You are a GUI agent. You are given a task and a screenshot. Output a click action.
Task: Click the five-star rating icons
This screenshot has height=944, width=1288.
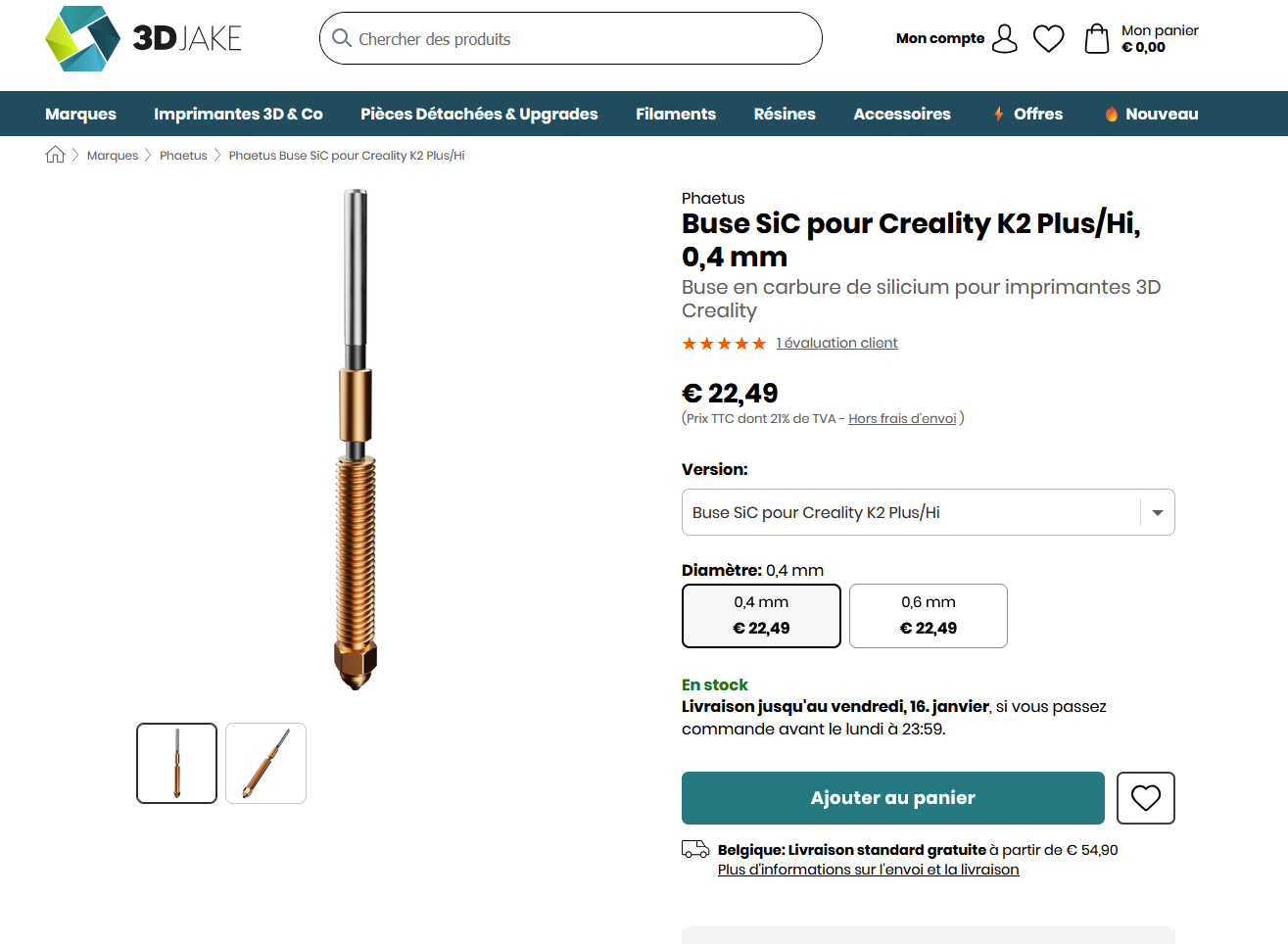point(724,344)
